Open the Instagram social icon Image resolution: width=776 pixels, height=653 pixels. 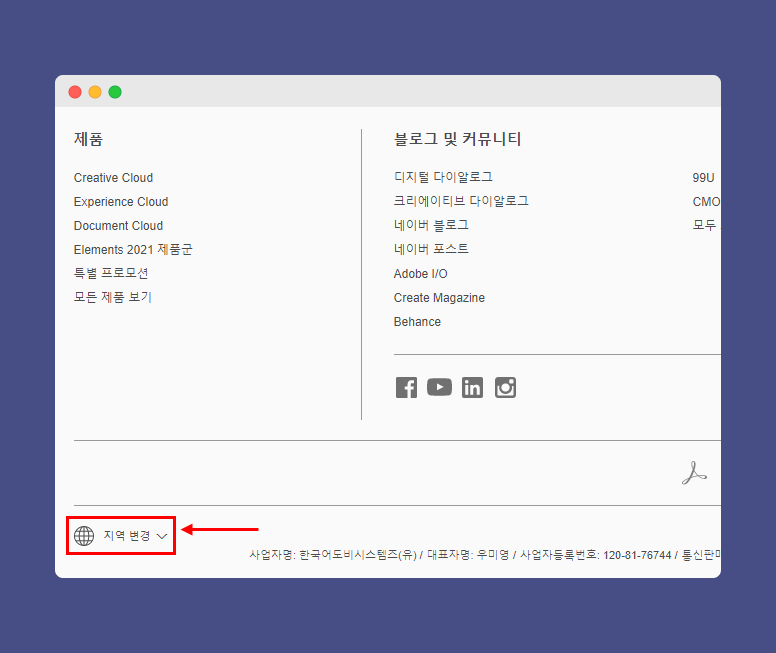[x=505, y=388]
